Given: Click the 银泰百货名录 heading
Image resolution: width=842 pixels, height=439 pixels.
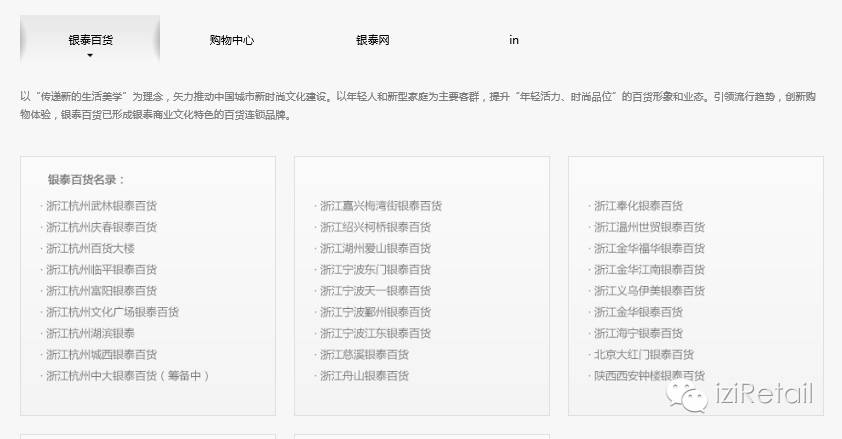Looking at the screenshot, I should [x=86, y=180].
